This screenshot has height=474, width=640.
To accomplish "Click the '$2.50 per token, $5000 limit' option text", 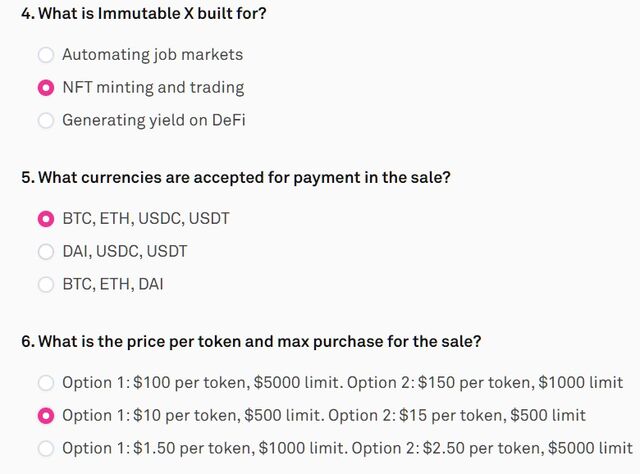I will tap(528, 448).
